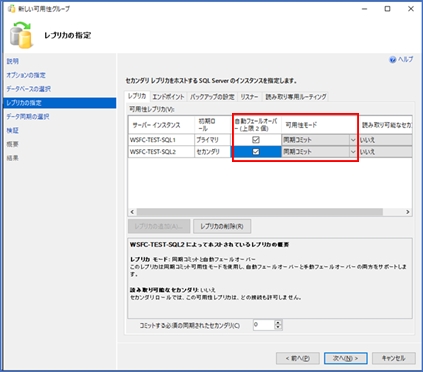Click the 初期ロール column header
423x372 pixels.
pyautogui.click(x=213, y=125)
